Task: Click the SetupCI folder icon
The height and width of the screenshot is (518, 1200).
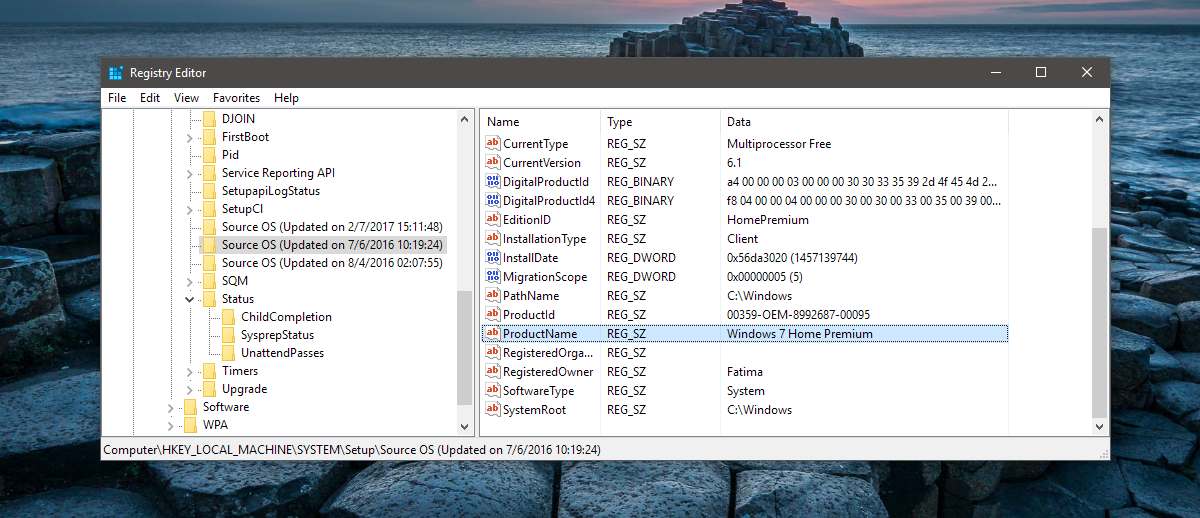Action: pos(209,209)
